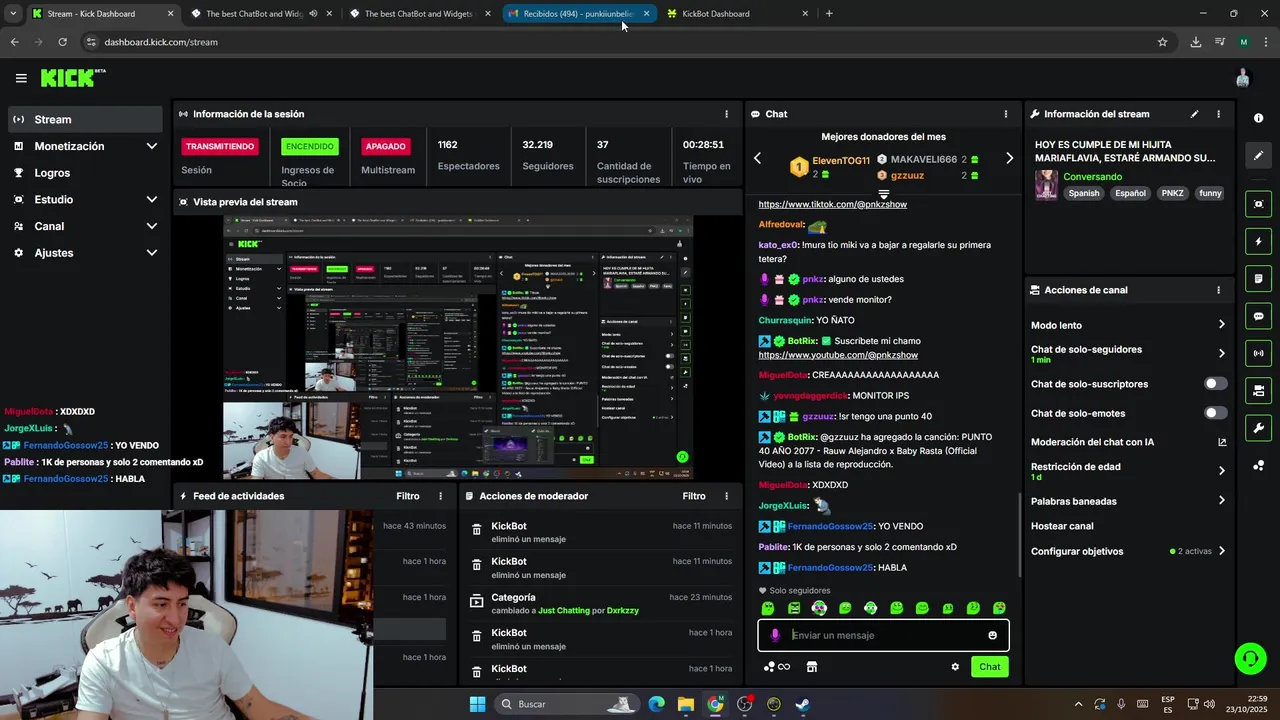Viewport: 1280px width, 720px height.
Task: Click the Spanish tag chip
Action: (x=1083, y=193)
